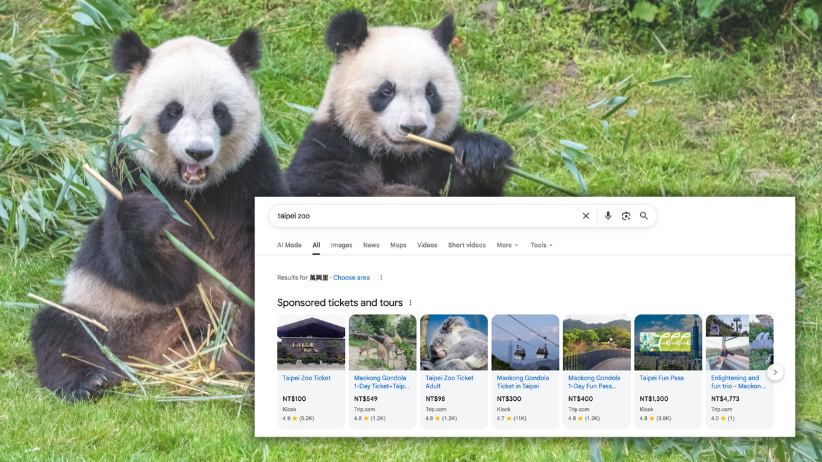This screenshot has width=822, height=462.
Task: Clear the search box with the X icon
Action: [586, 216]
